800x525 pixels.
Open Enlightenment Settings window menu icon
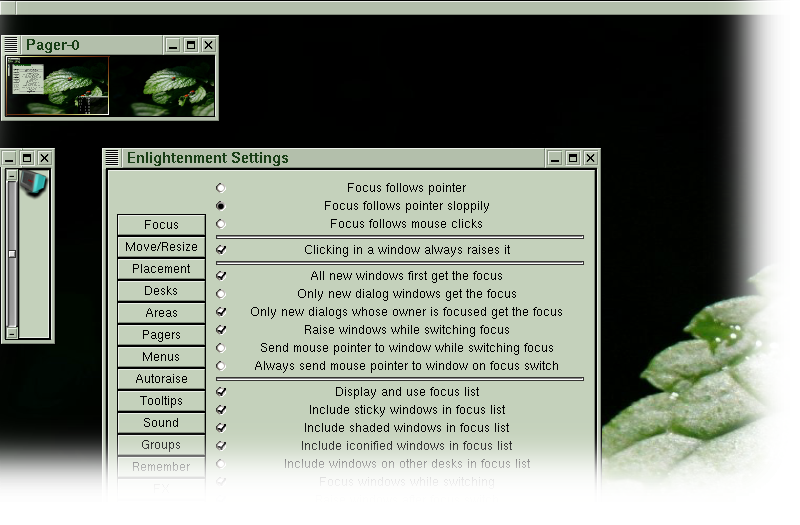112,158
